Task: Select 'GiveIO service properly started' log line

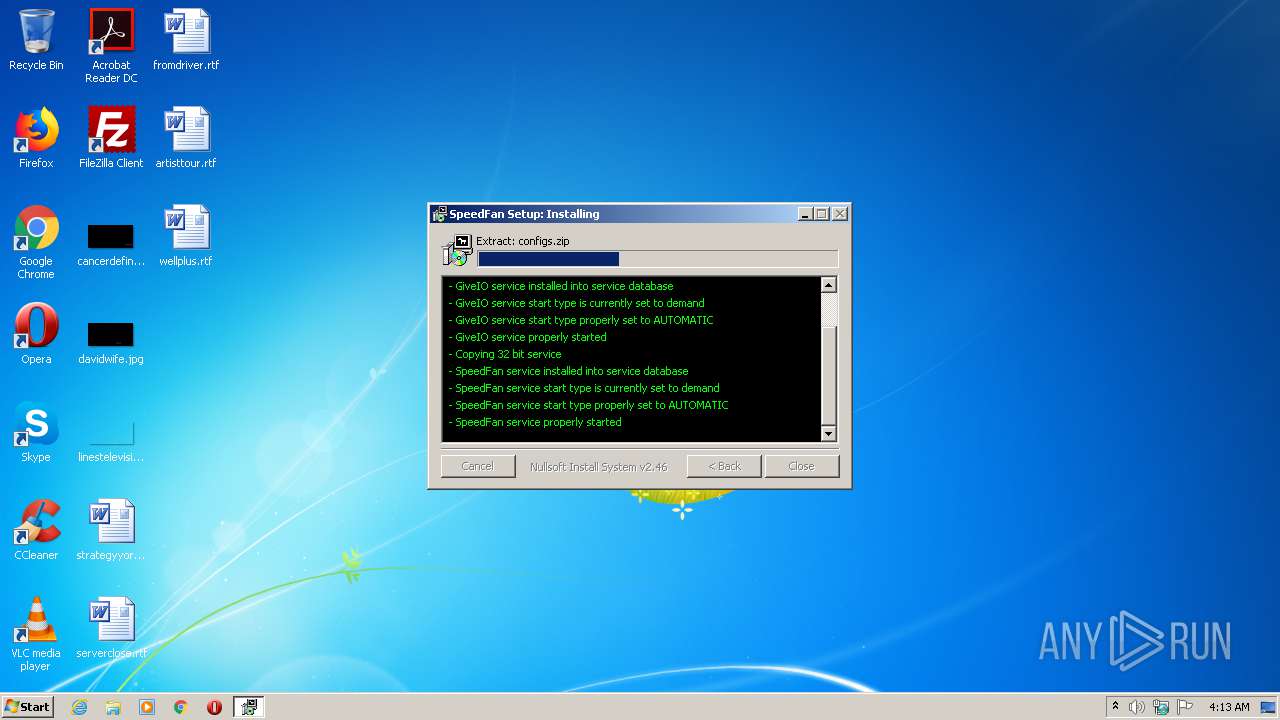Action: coord(527,337)
